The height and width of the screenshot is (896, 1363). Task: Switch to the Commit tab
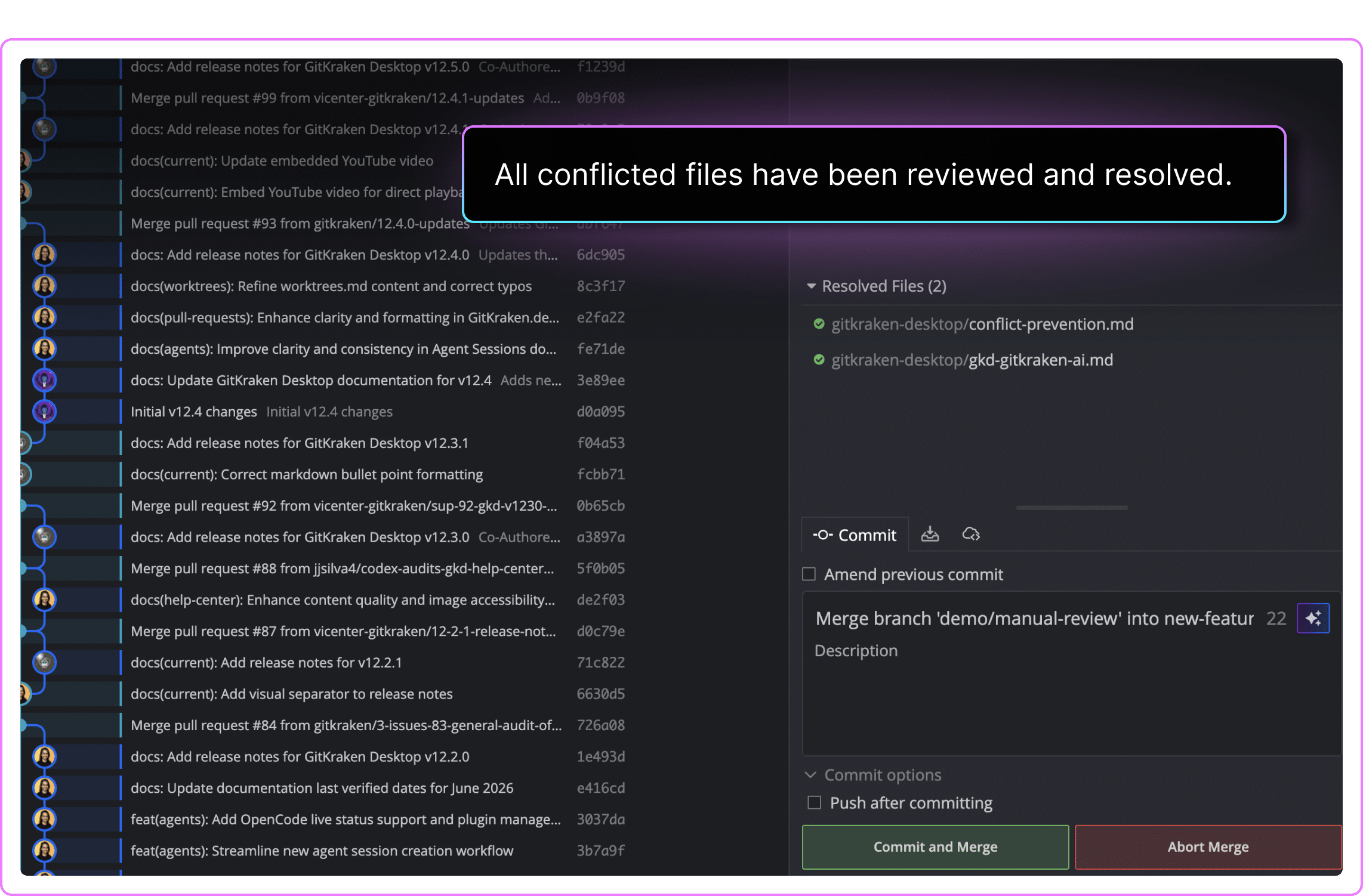pos(855,535)
